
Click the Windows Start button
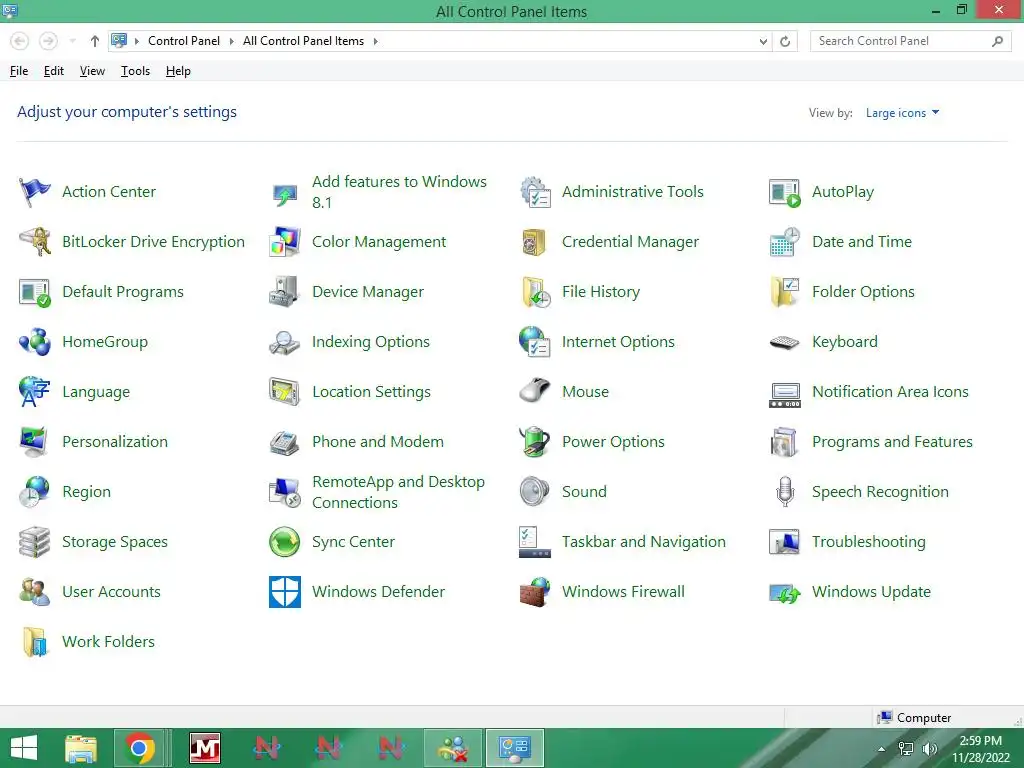(x=24, y=748)
